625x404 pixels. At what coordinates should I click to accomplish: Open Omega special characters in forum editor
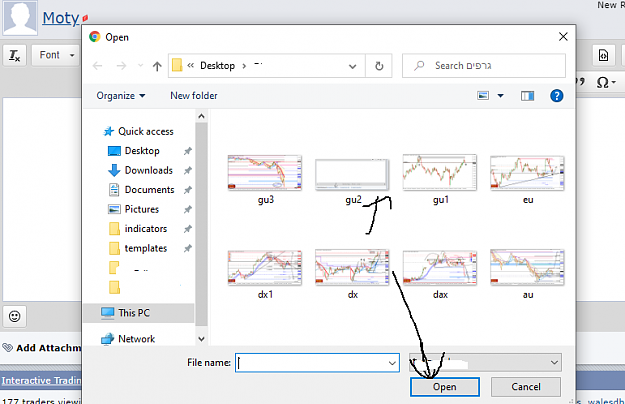[x=606, y=82]
